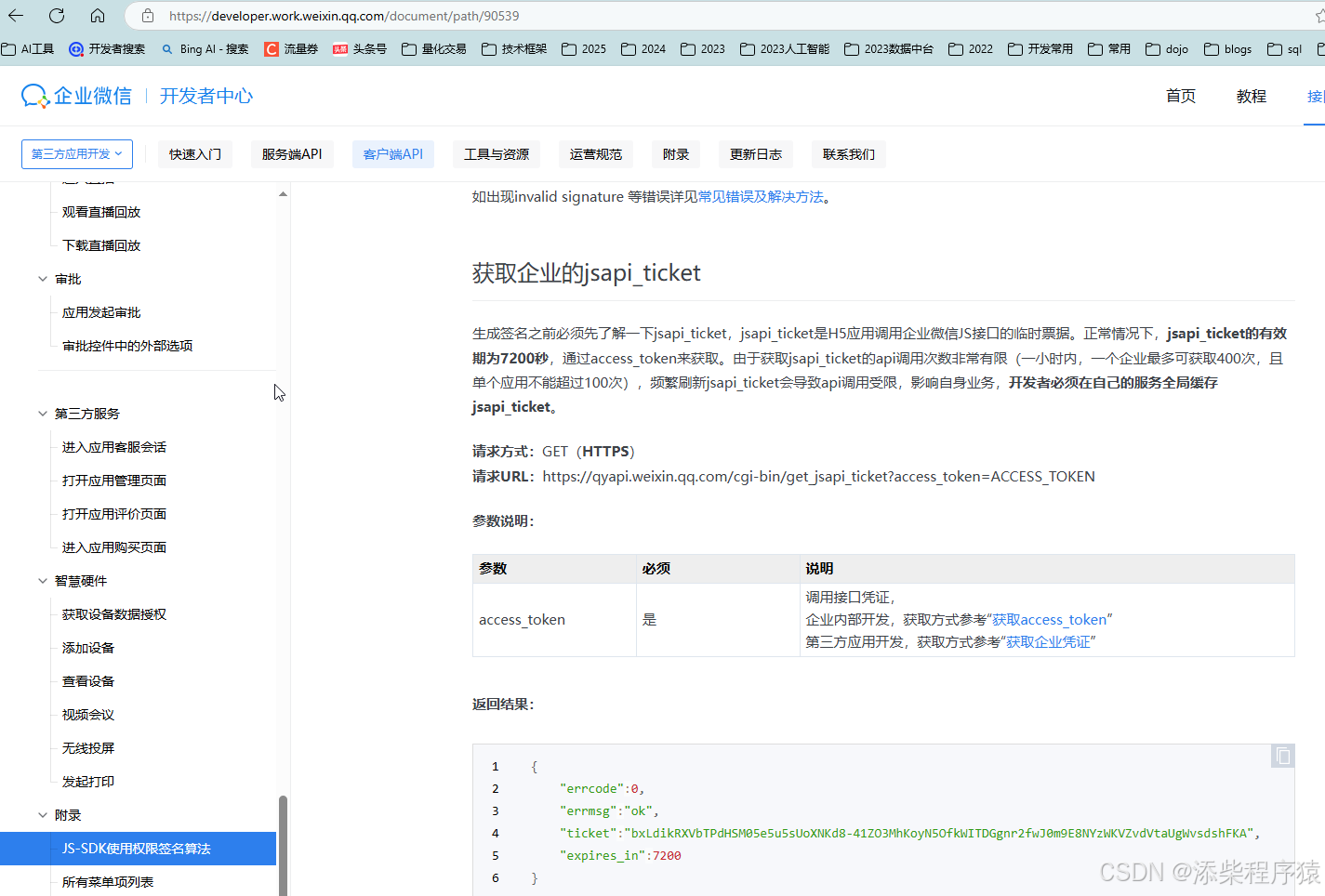The width and height of the screenshot is (1325, 896).
Task: Open 开发者中心 header link
Action: tap(206, 96)
